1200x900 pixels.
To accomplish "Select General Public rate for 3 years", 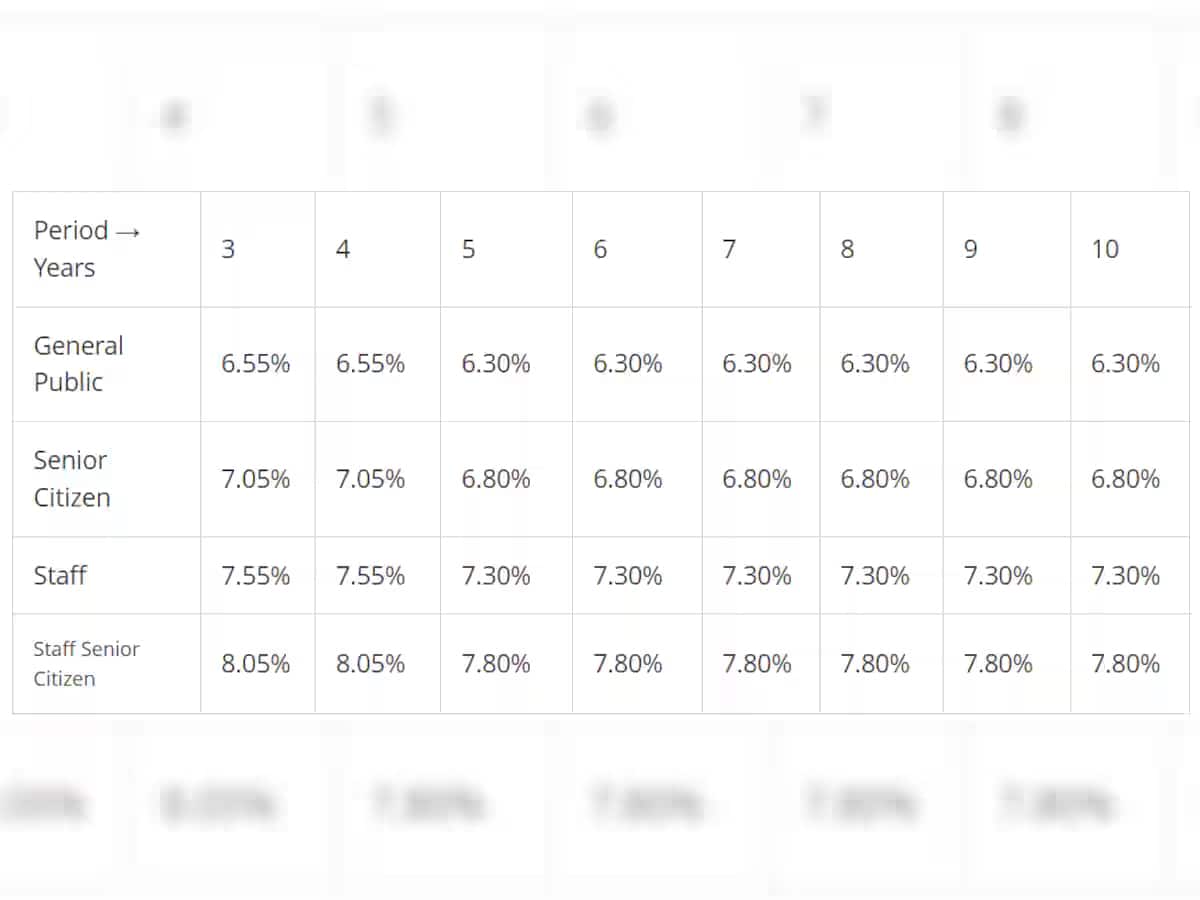I will pos(256,364).
